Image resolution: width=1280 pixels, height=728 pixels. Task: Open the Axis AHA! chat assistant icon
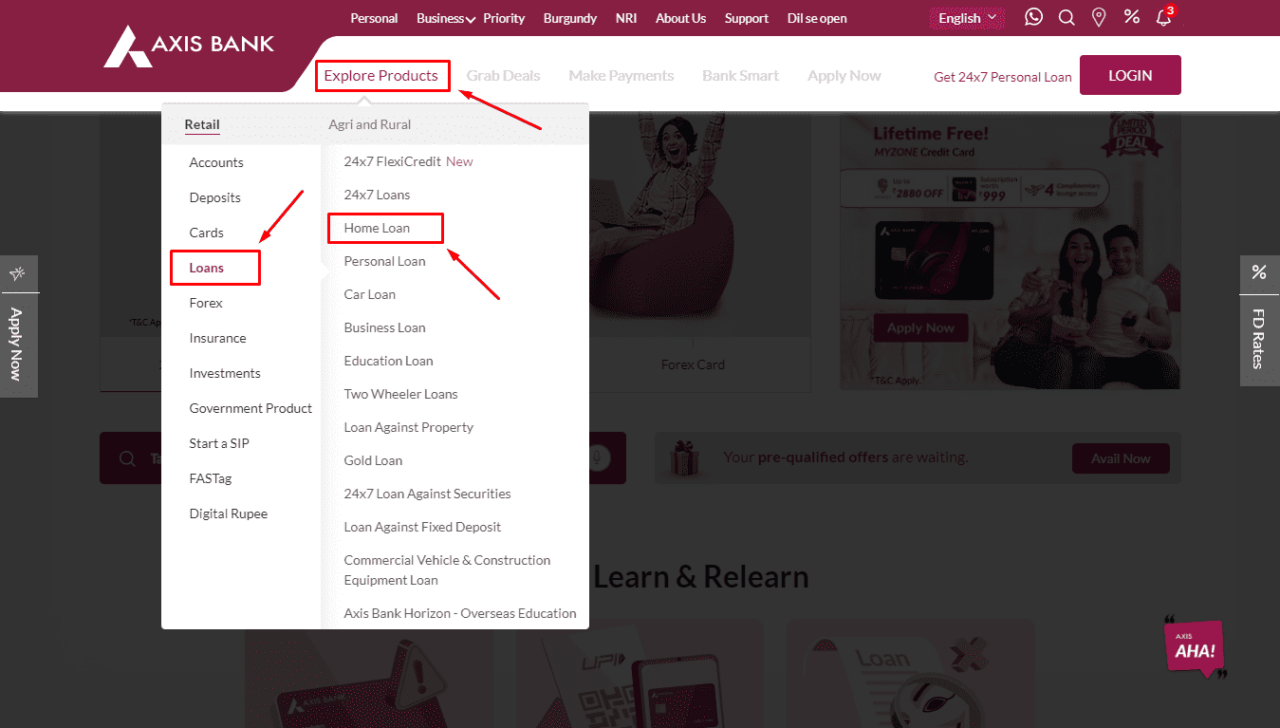tap(1195, 648)
